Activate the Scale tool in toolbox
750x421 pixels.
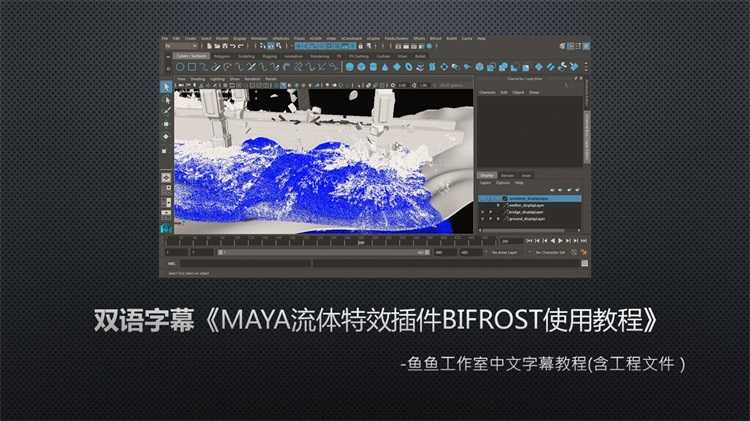click(x=166, y=150)
